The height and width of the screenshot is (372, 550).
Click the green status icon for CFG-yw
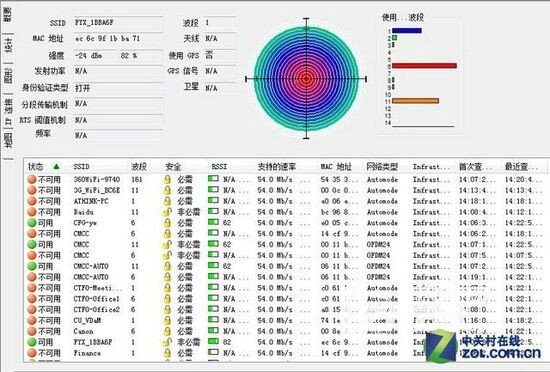coord(32,223)
